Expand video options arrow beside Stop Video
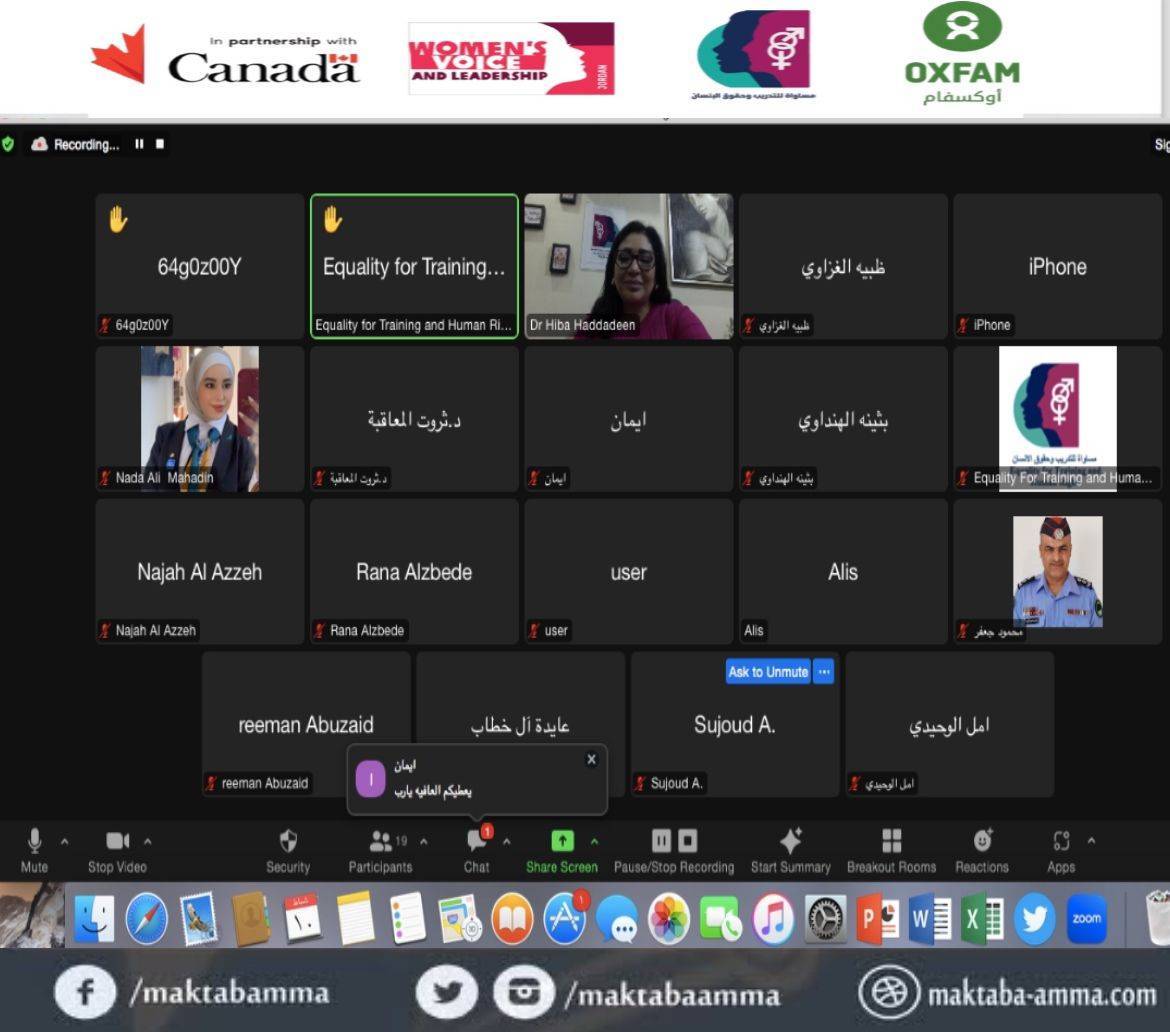 click(x=148, y=841)
